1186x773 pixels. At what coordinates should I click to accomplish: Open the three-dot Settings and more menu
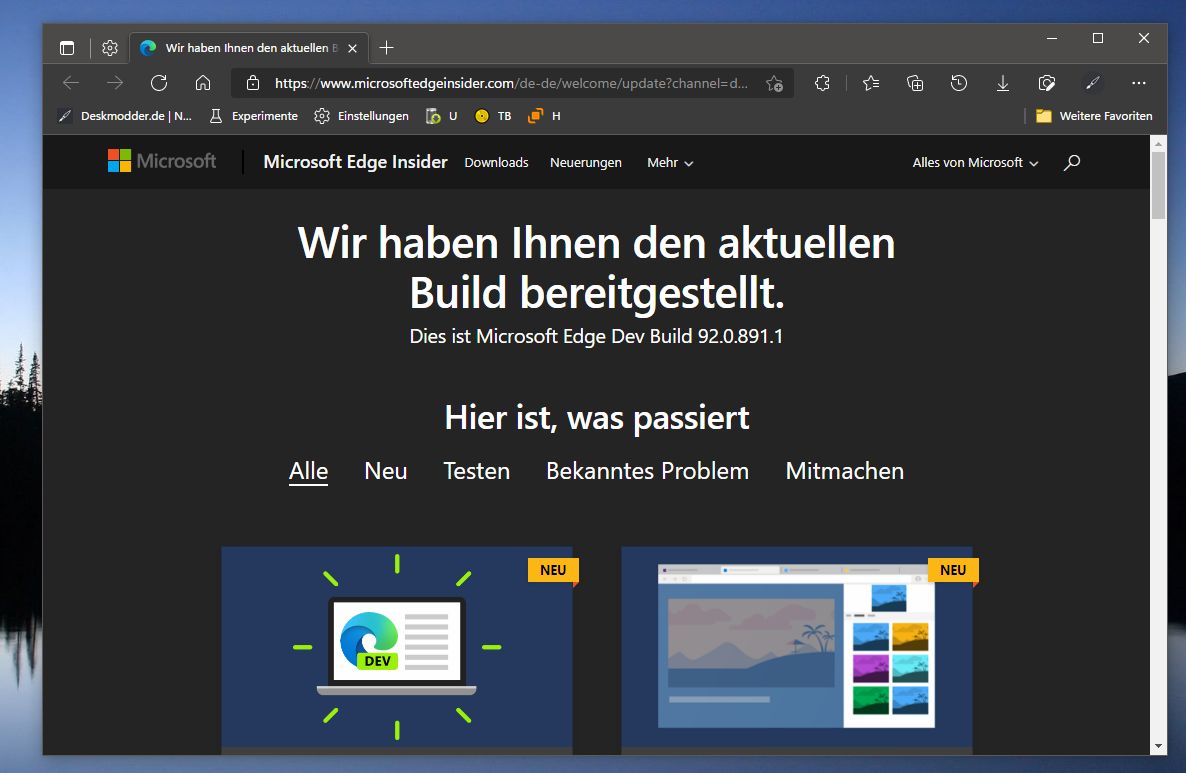(x=1138, y=83)
